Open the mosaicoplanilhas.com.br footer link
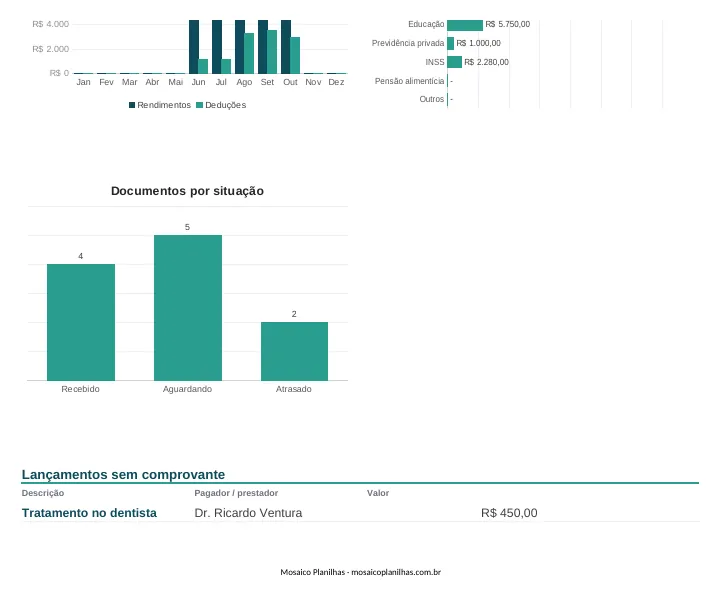 point(396,572)
